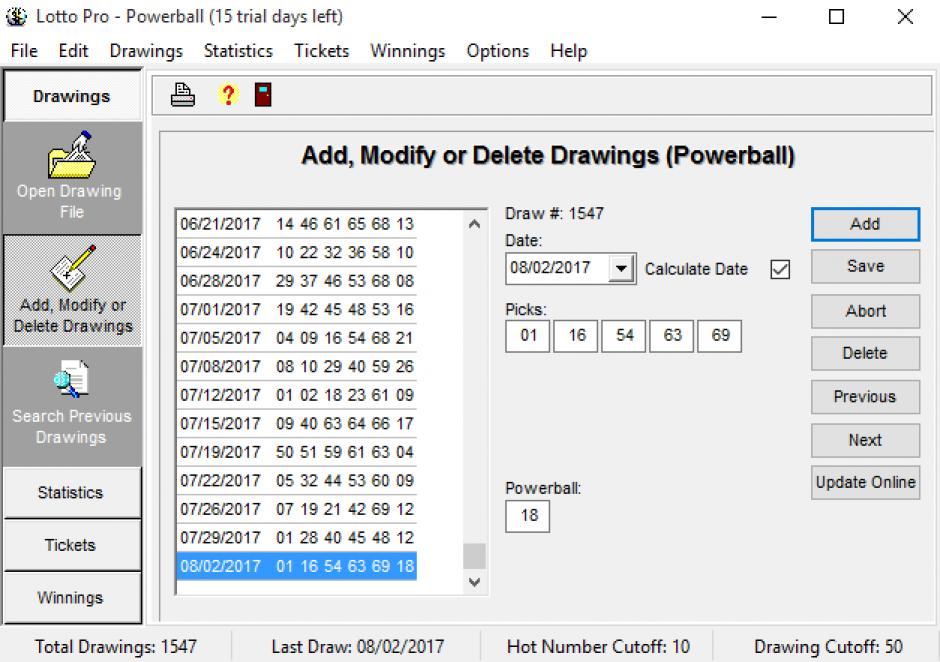Viewport: 940px width, 662px height.
Task: Click the drawings list scrollbar thumb
Action: coord(474,556)
